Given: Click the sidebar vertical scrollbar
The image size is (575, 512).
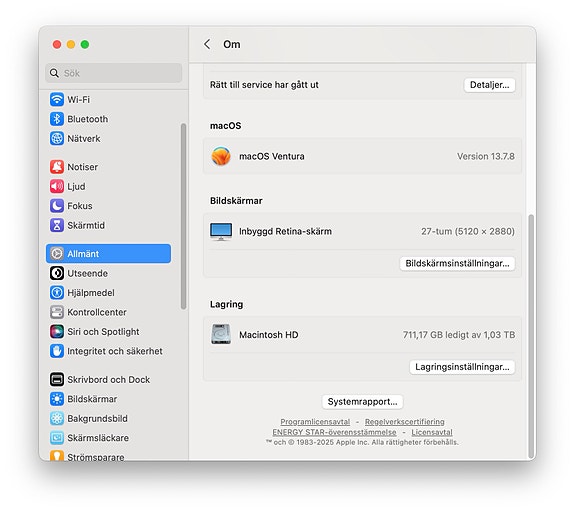Looking at the screenshot, I should (x=183, y=216).
